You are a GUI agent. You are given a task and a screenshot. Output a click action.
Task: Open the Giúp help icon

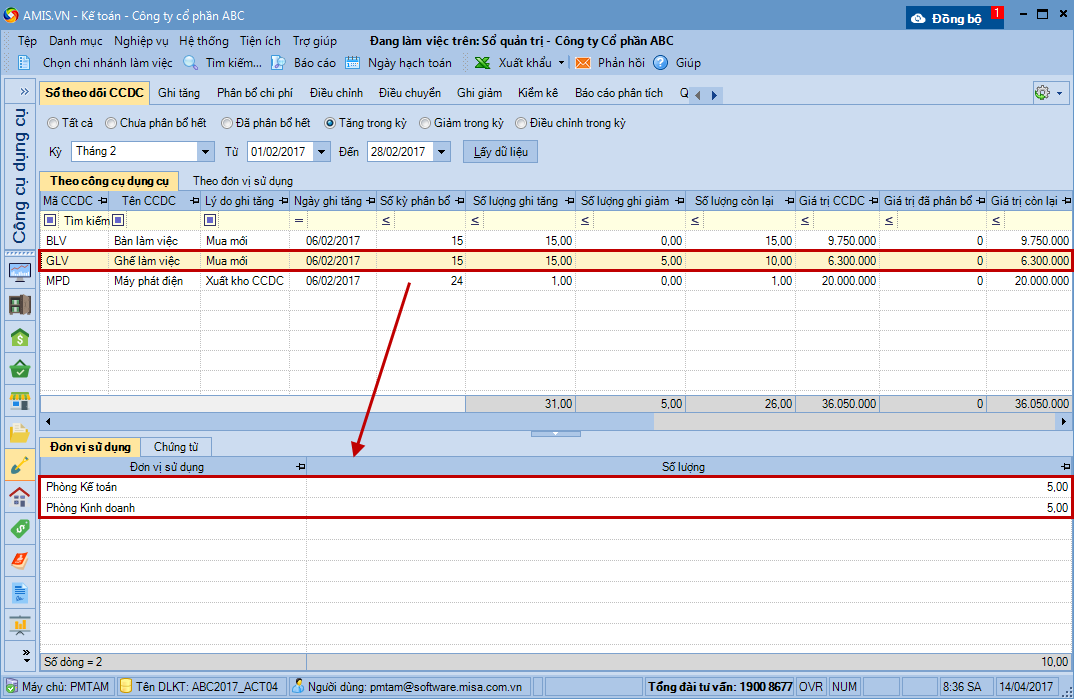tap(661, 63)
